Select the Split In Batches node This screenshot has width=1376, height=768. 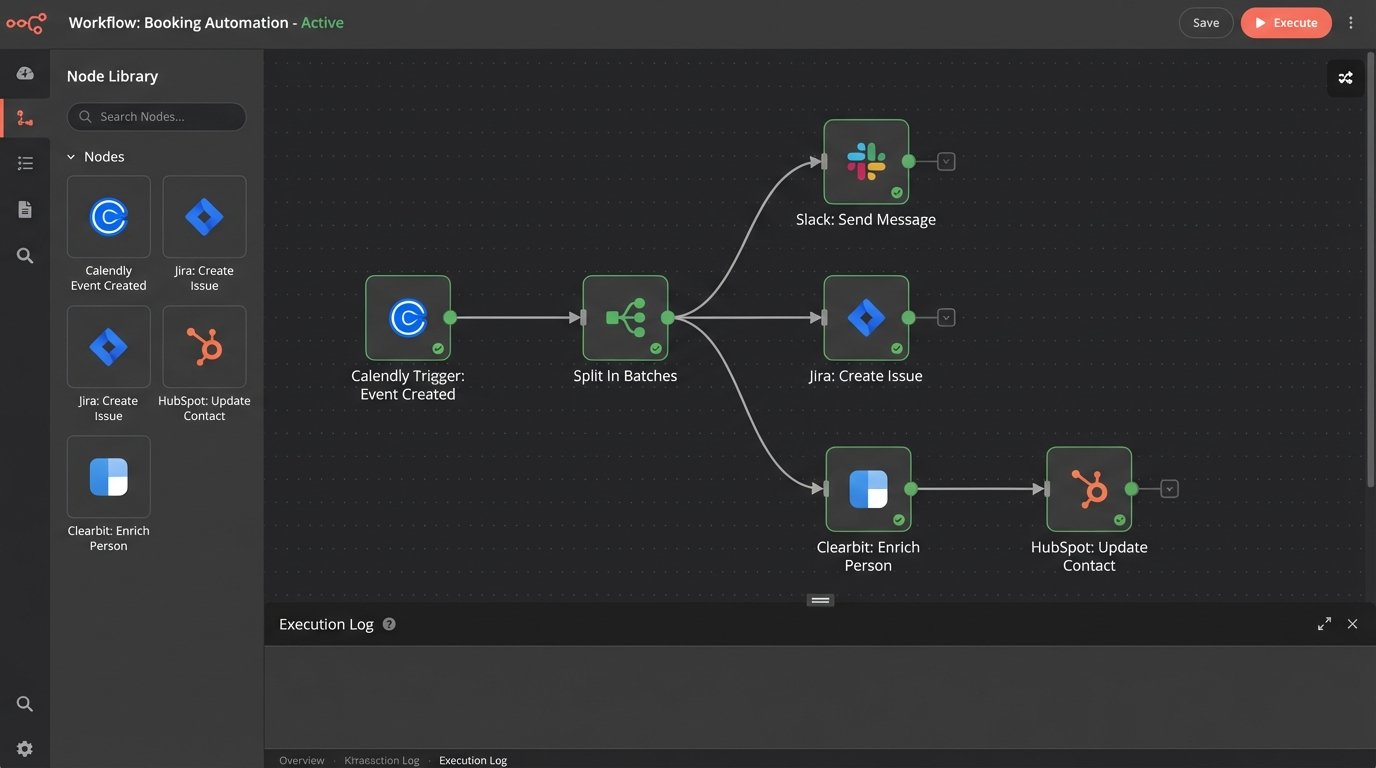(x=625, y=318)
